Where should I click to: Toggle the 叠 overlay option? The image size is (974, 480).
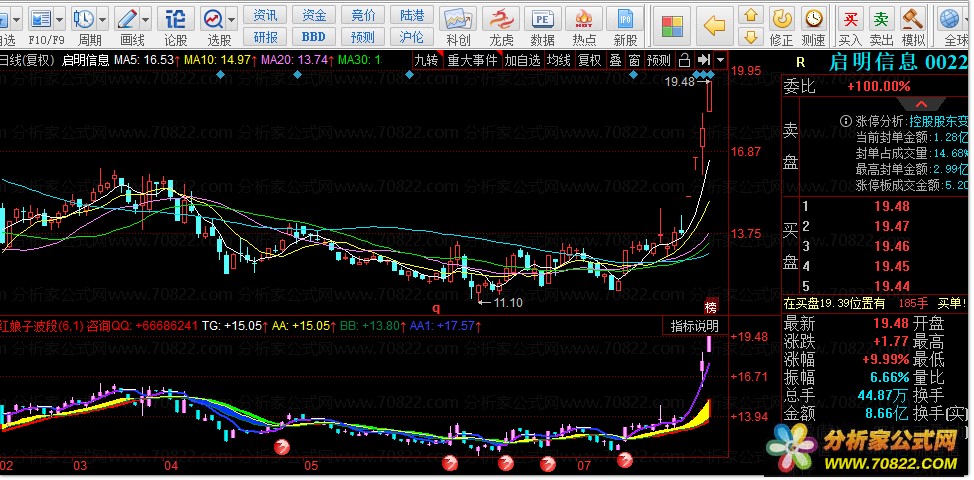tap(615, 60)
